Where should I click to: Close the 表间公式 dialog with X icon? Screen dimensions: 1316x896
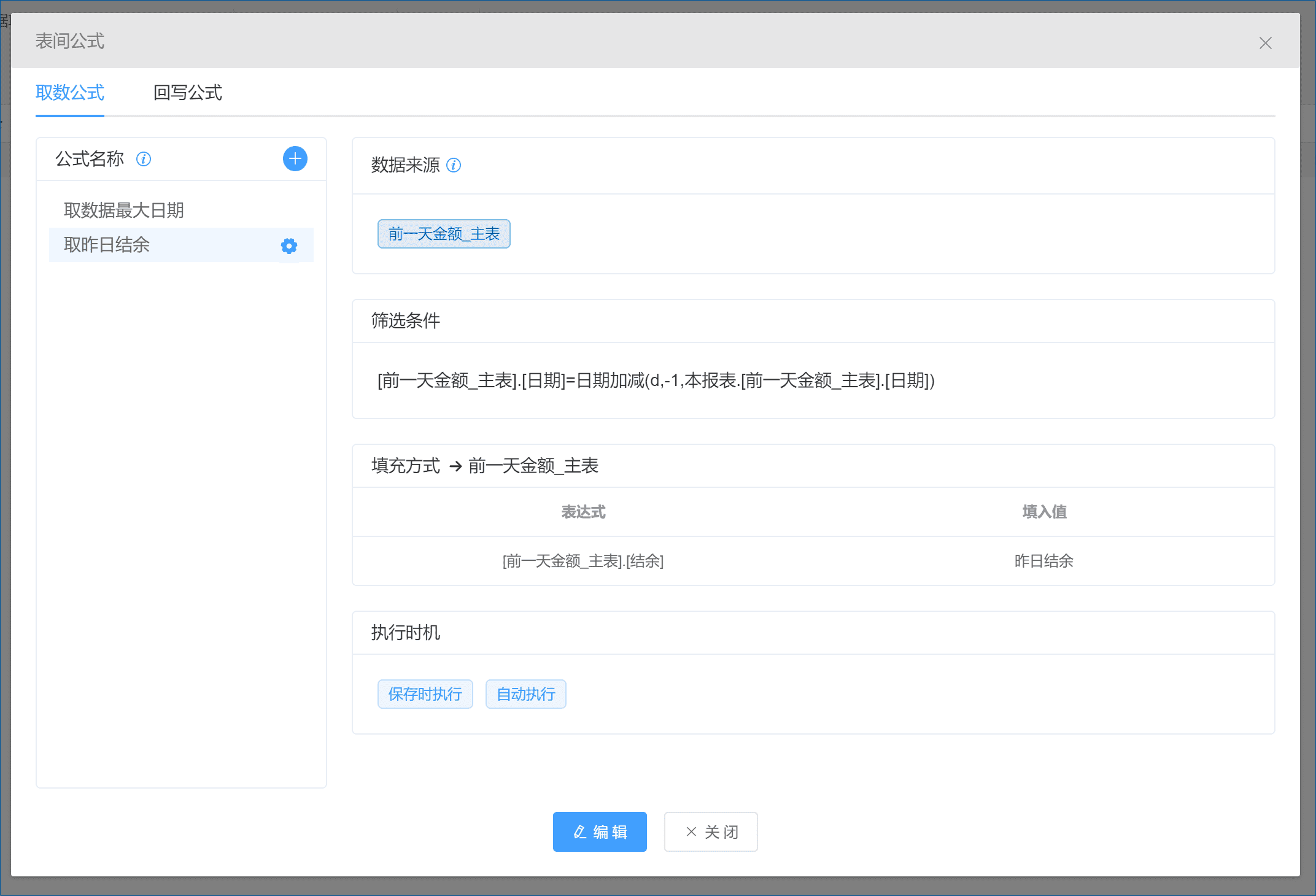tap(1265, 43)
